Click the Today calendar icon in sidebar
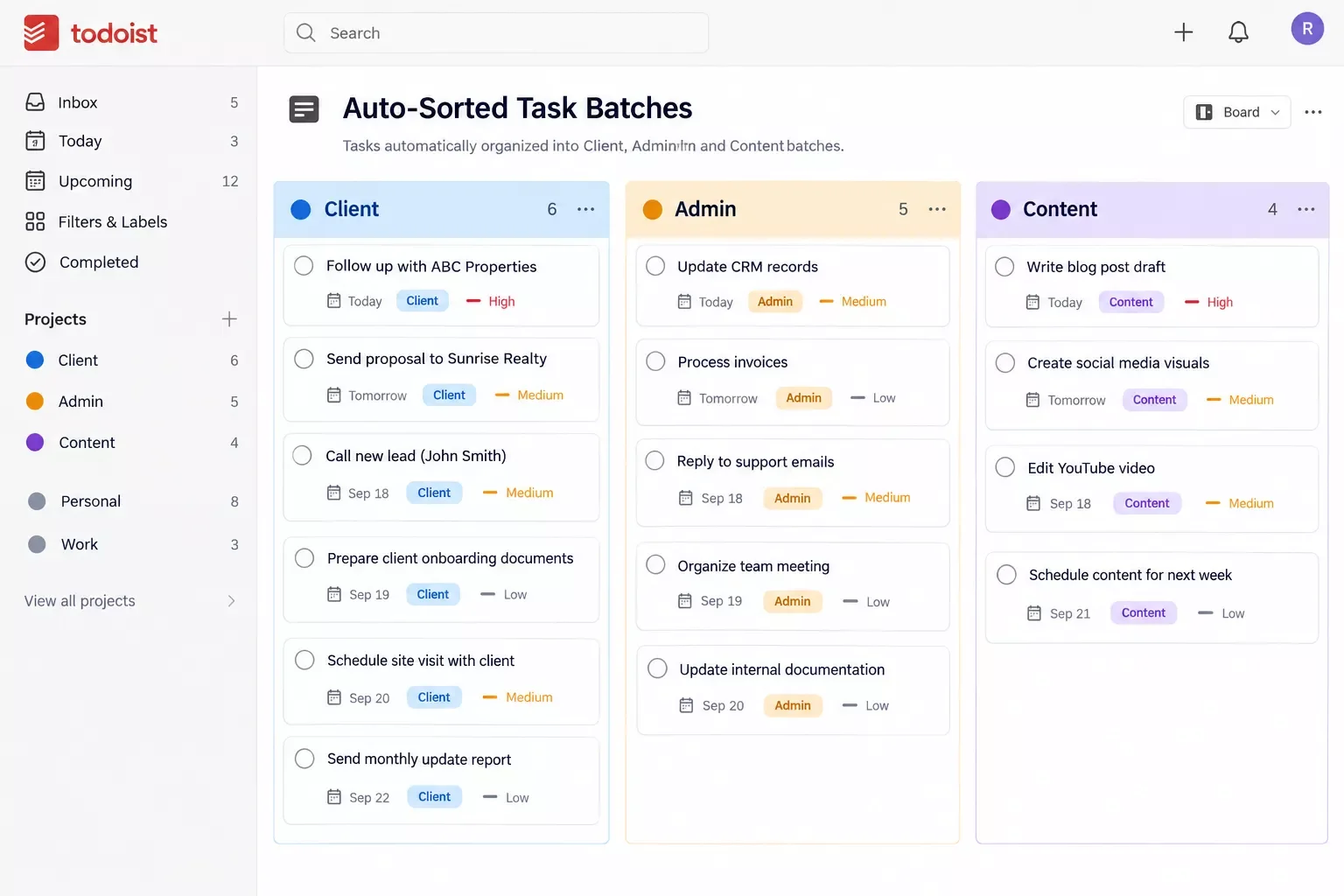1344x896 pixels. pyautogui.click(x=35, y=141)
